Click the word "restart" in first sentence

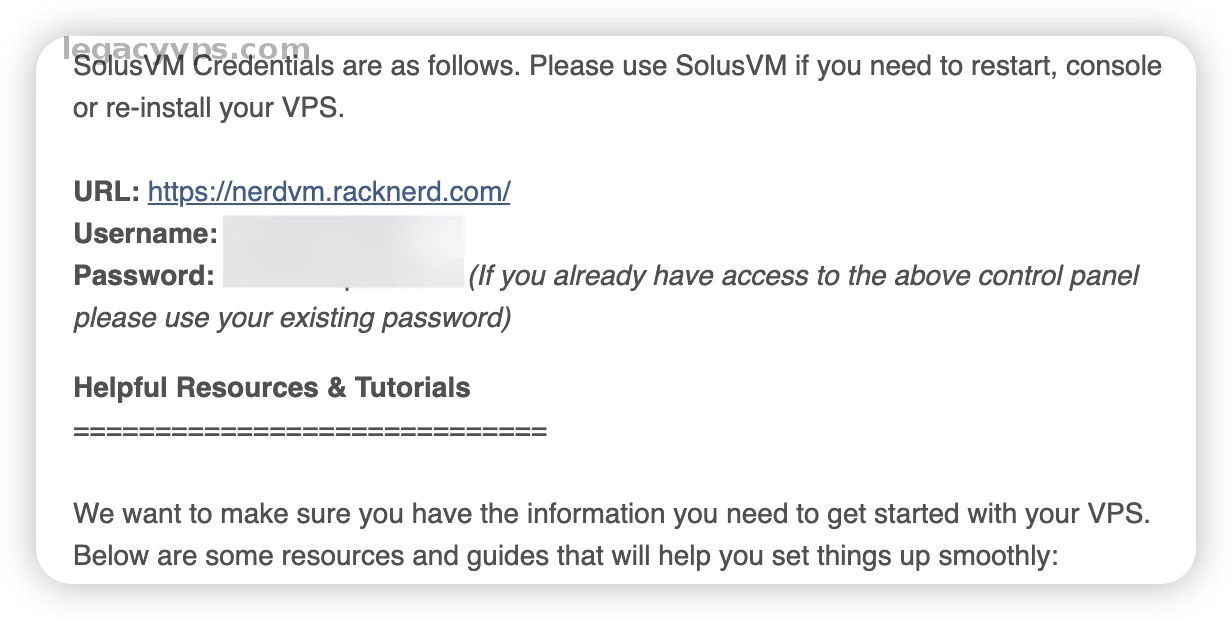pyautogui.click(x=1001, y=67)
